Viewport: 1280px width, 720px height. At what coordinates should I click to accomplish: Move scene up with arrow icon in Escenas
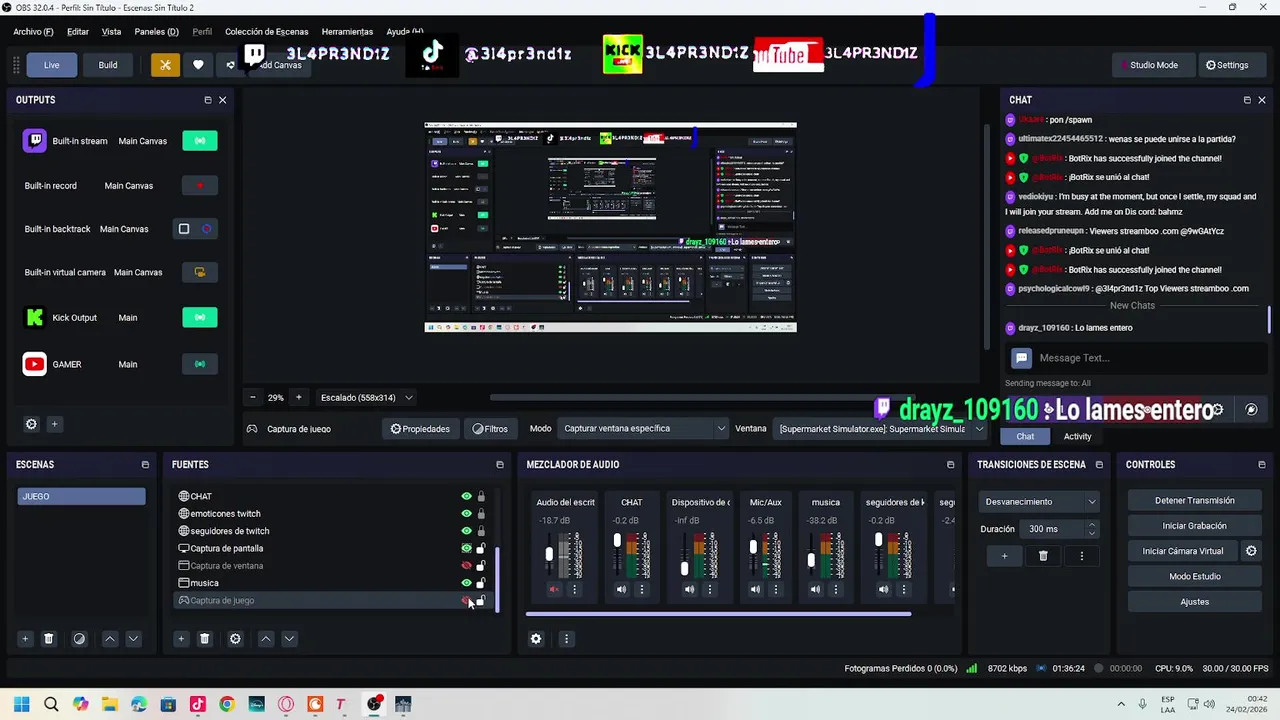(110, 639)
